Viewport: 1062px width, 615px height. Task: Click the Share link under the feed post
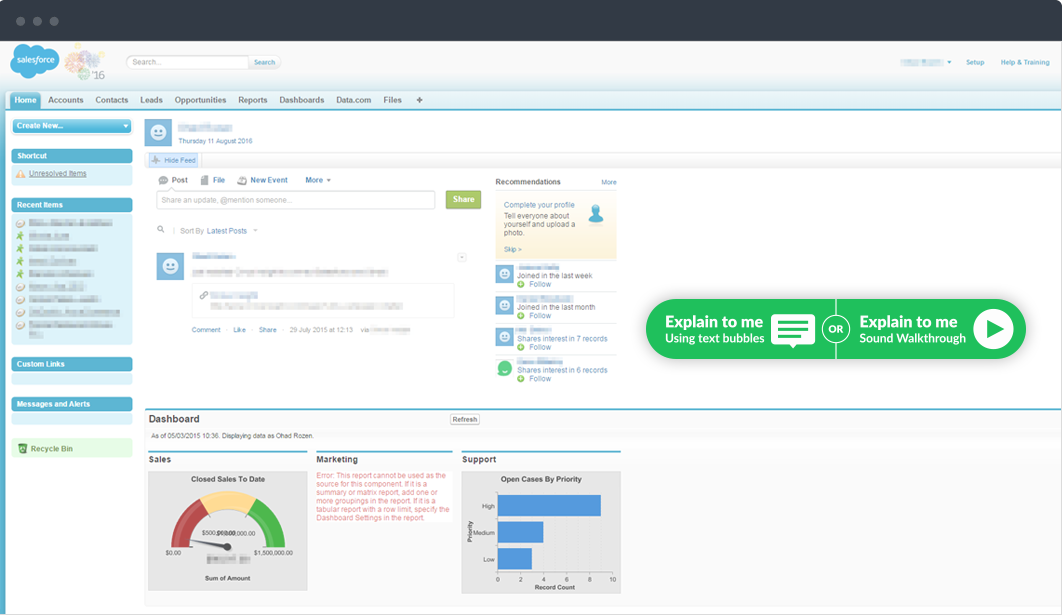(268, 330)
